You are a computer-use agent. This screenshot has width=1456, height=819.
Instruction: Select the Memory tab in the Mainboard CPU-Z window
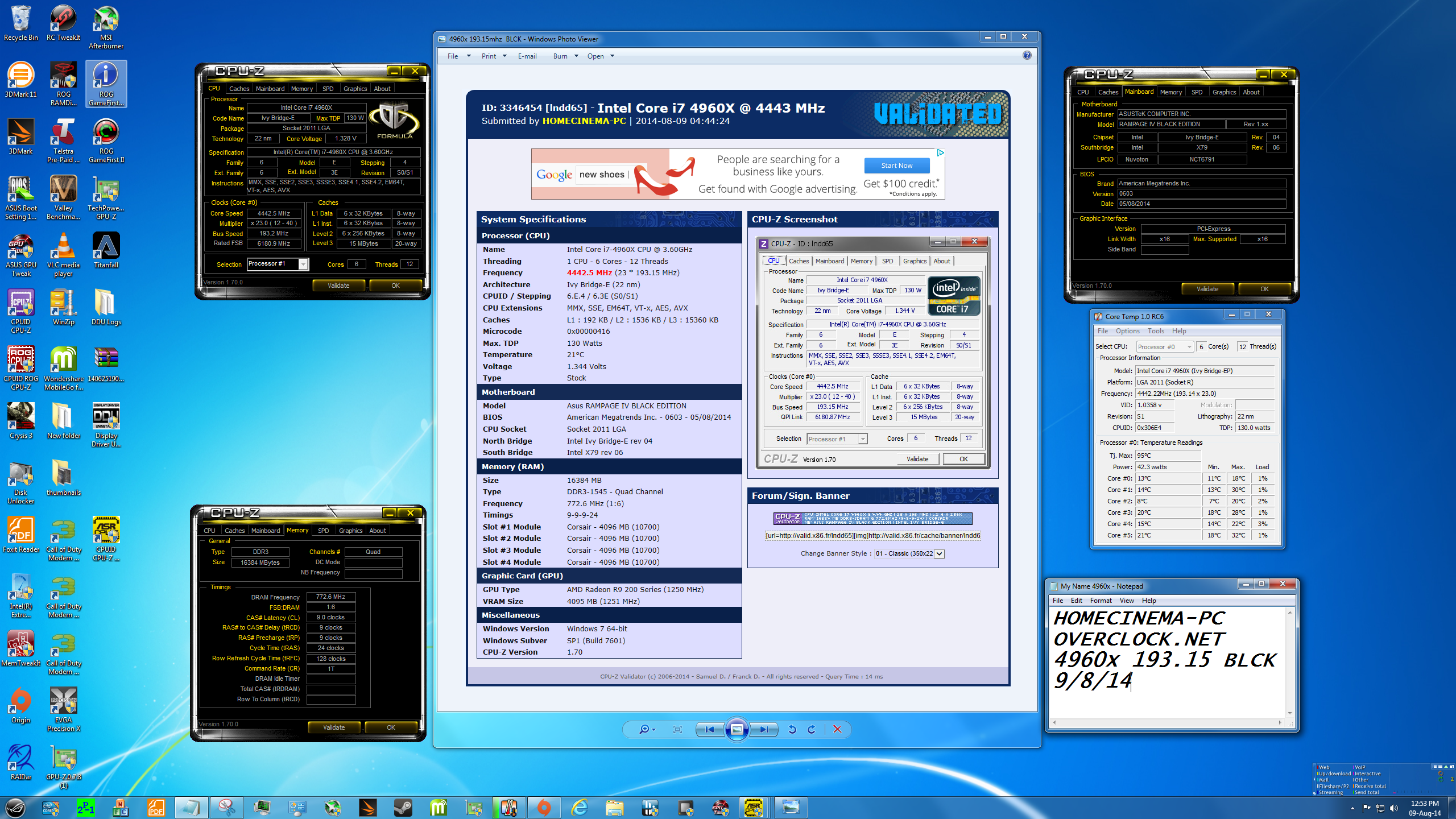[x=1170, y=92]
